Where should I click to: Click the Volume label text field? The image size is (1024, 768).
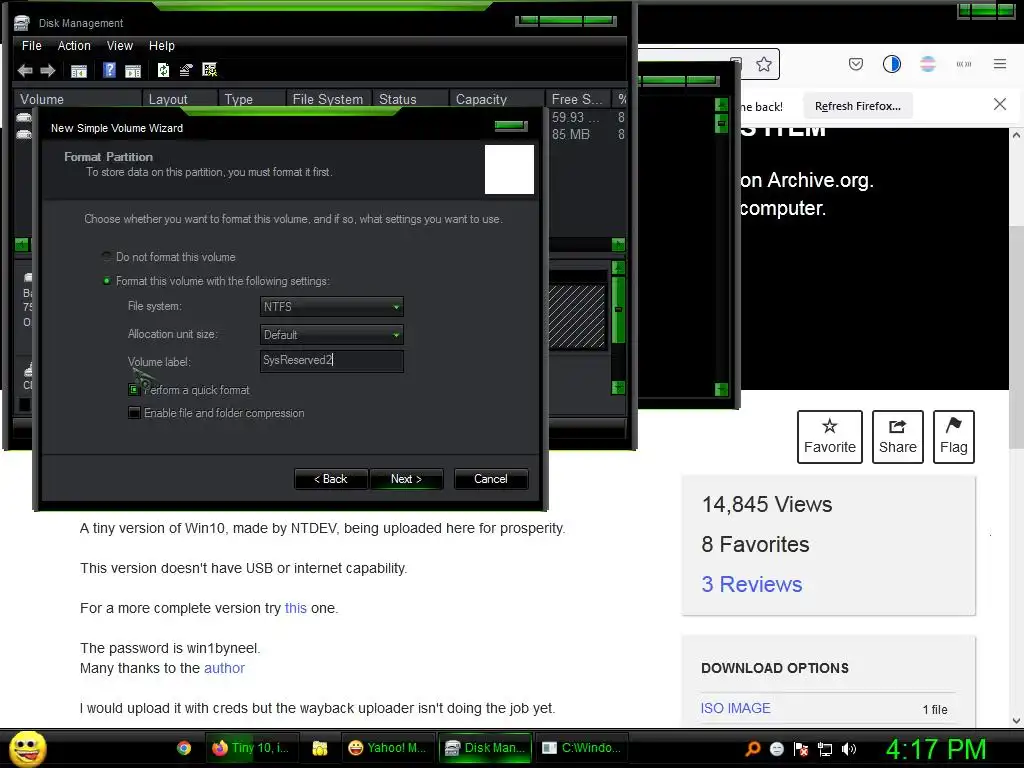click(332, 360)
